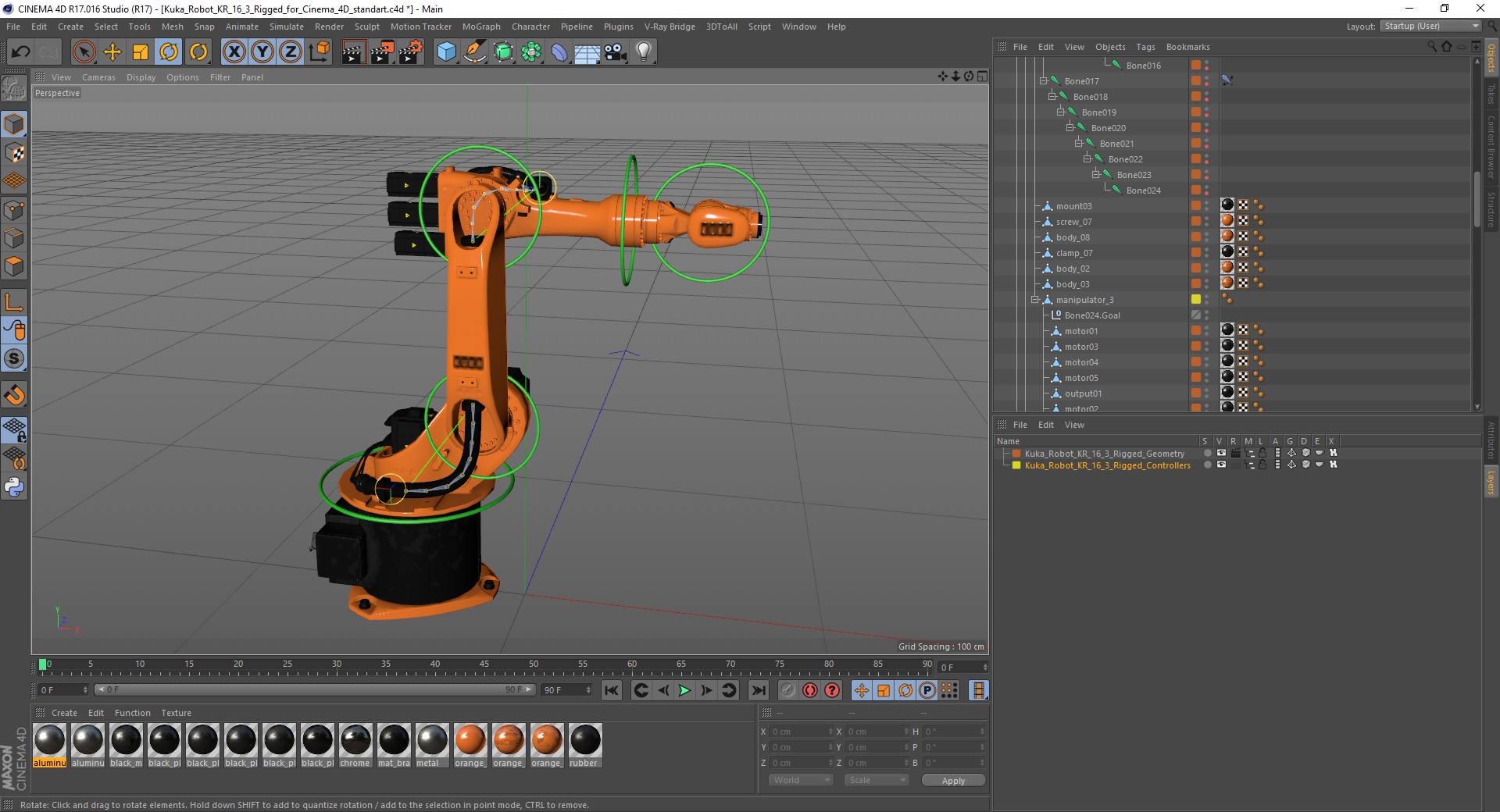1500x812 pixels.
Task: Click the X position input field
Action: pos(802,732)
